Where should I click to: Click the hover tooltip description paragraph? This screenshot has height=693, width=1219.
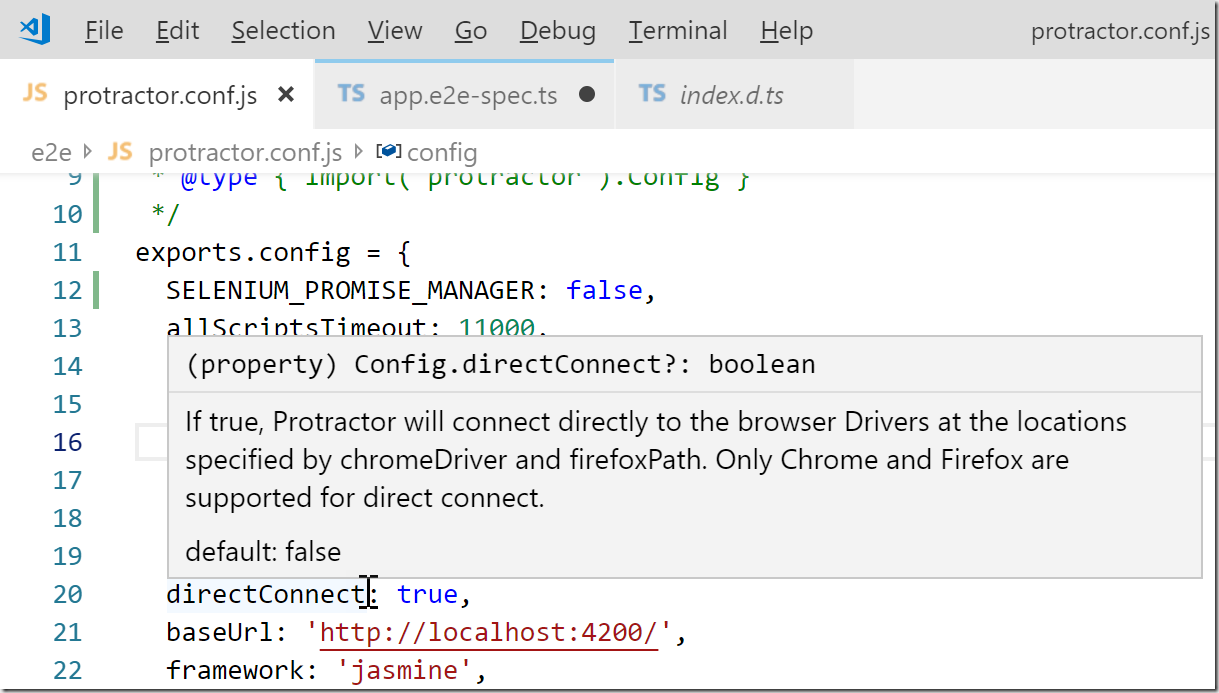[x=656, y=459]
